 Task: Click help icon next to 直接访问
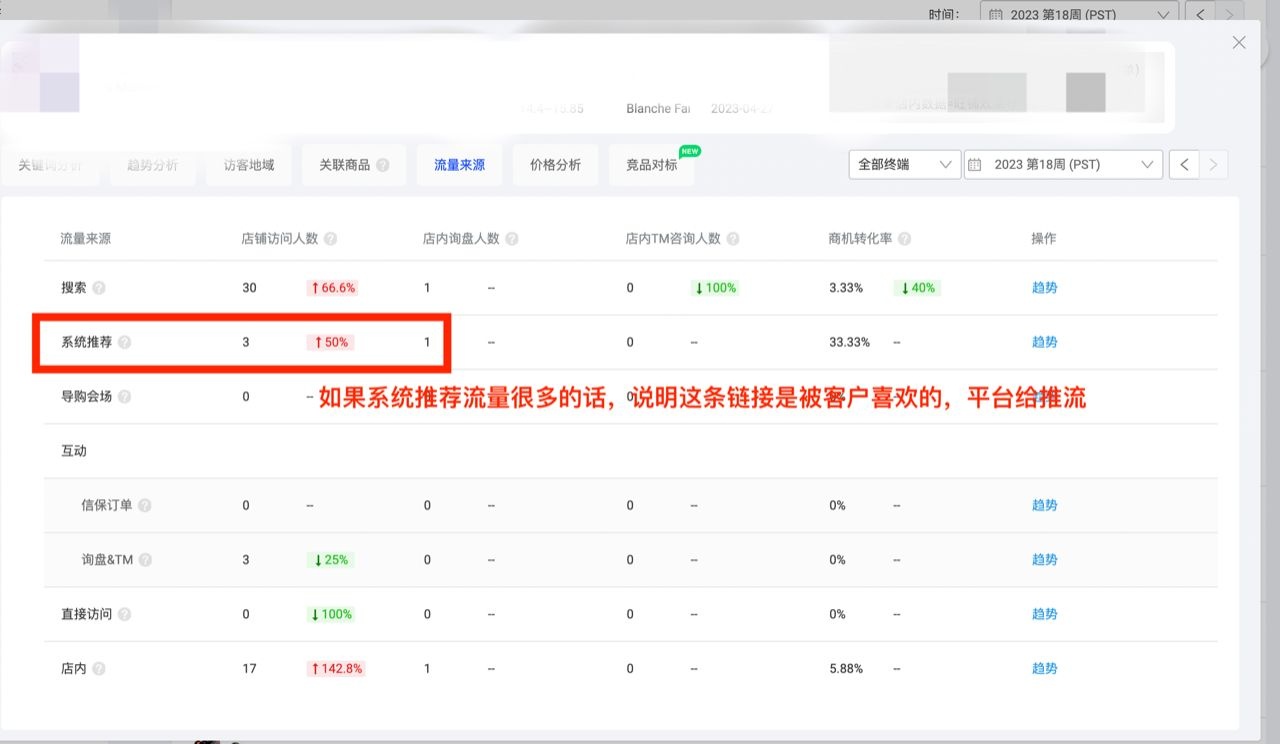124,614
